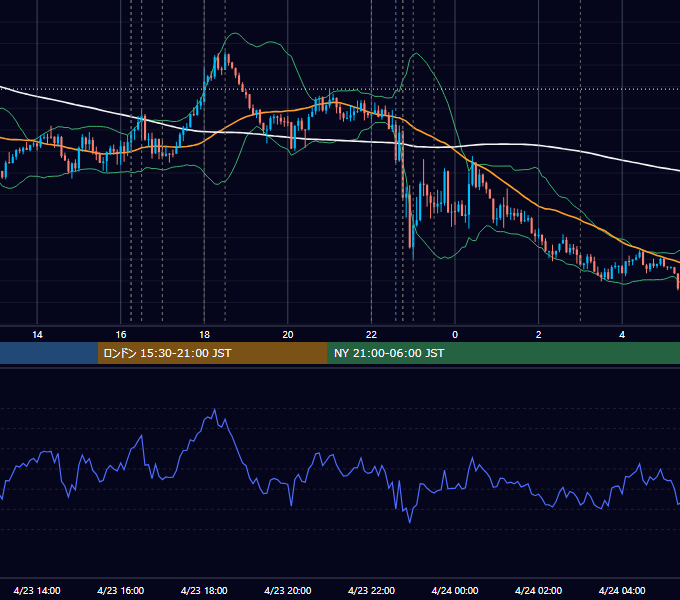Click the 0 hour label on time axis
Viewport: 680px width, 600px height.
(x=455, y=335)
